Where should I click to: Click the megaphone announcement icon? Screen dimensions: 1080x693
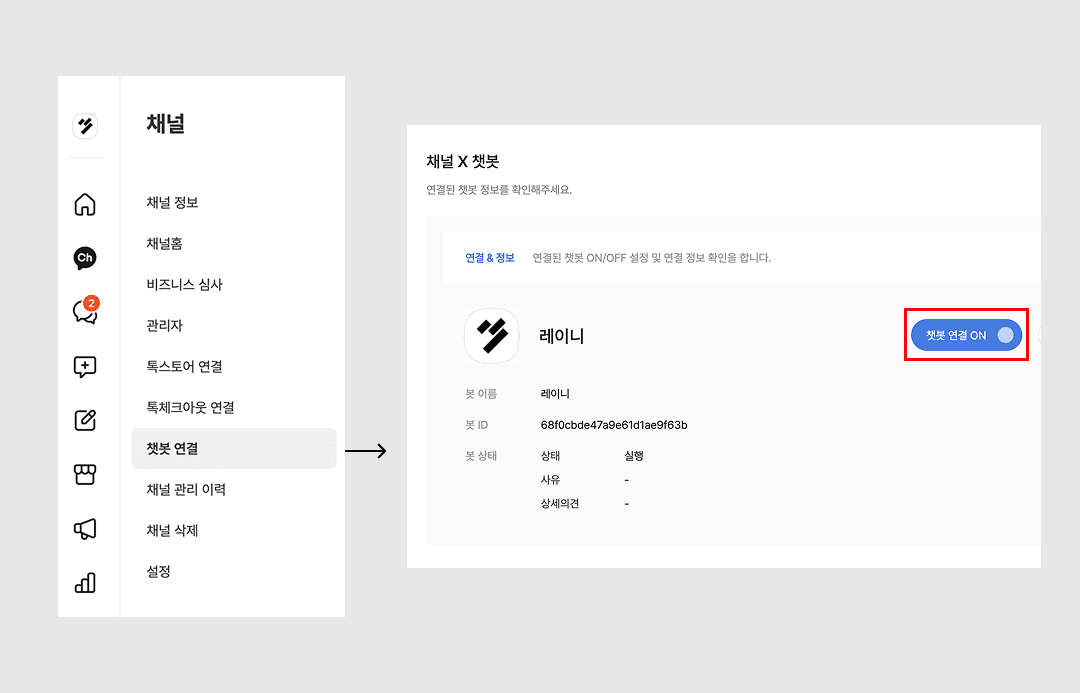(85, 528)
